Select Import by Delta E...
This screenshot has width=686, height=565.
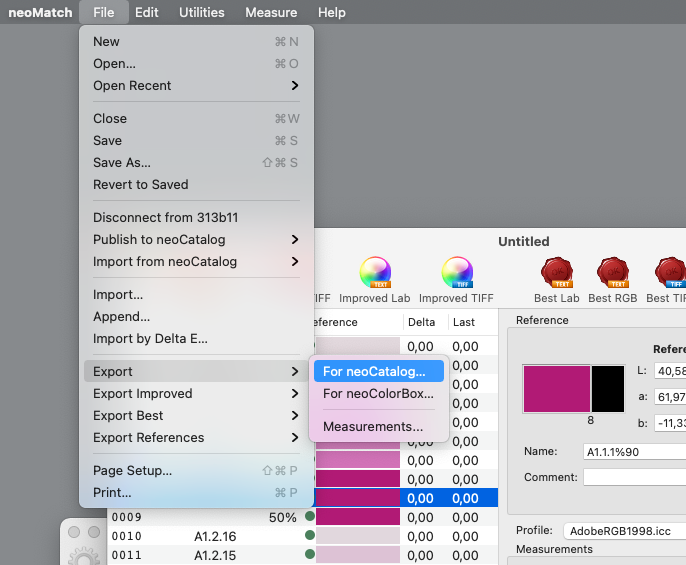[x=196, y=338]
